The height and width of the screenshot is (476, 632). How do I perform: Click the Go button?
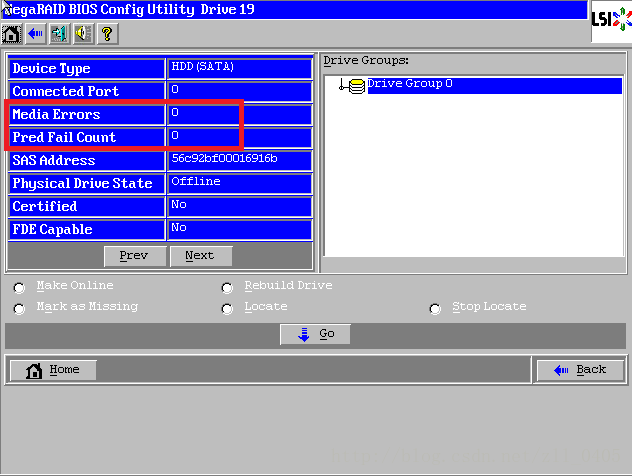click(x=315, y=334)
